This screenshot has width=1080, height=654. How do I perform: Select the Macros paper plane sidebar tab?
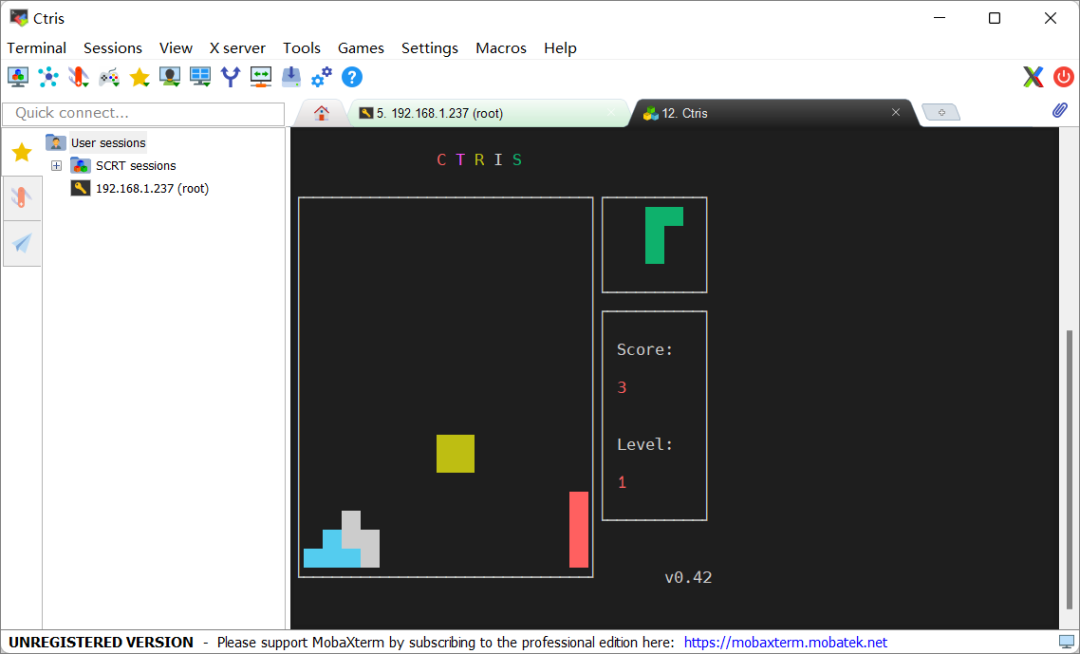click(x=22, y=243)
